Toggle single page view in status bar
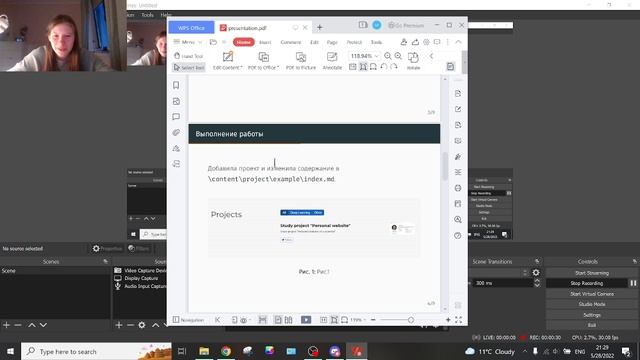 point(278,320)
